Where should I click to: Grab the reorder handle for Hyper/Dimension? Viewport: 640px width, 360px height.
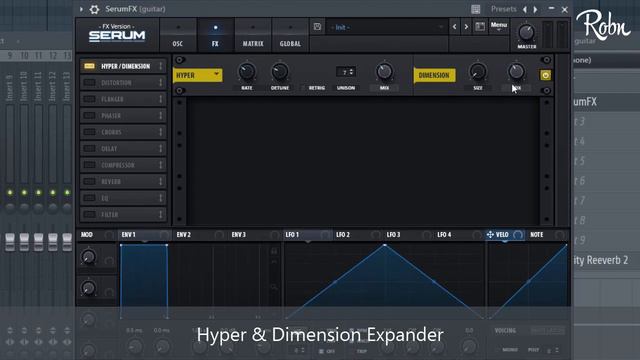pos(161,66)
